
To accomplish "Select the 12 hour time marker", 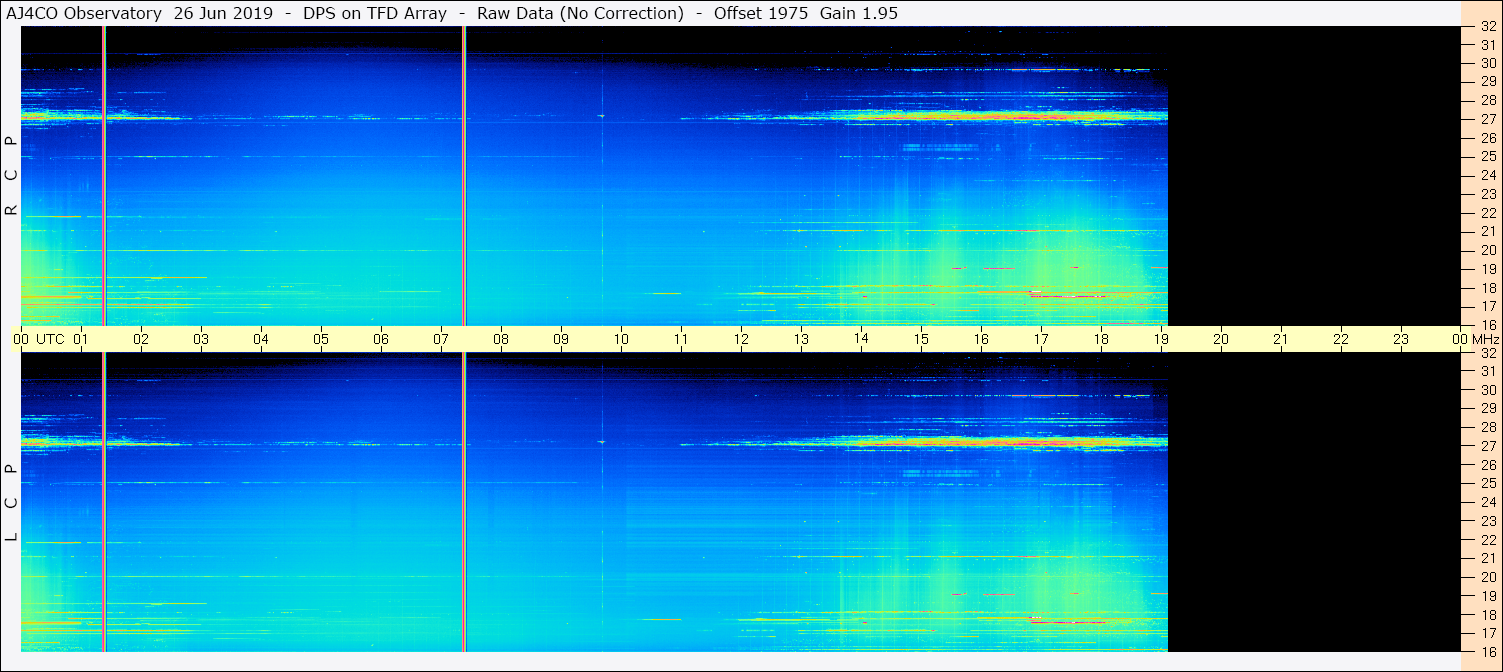I will [x=741, y=339].
